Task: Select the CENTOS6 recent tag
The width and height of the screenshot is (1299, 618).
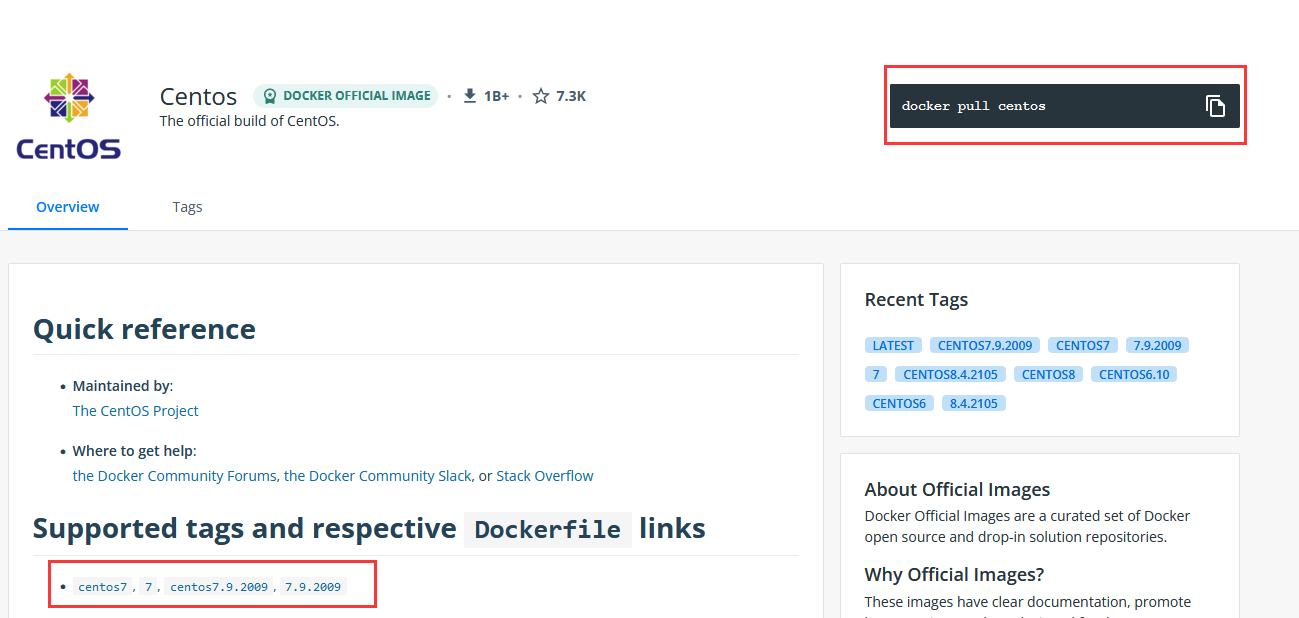Action: pyautogui.click(x=899, y=403)
